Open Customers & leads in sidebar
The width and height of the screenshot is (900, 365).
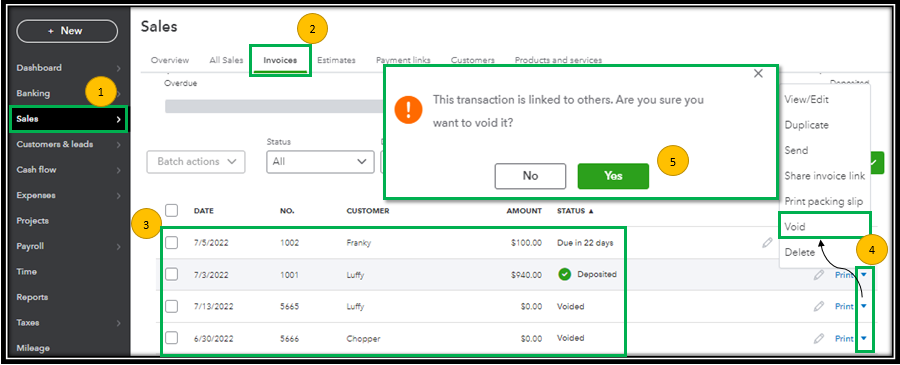[x=55, y=144]
